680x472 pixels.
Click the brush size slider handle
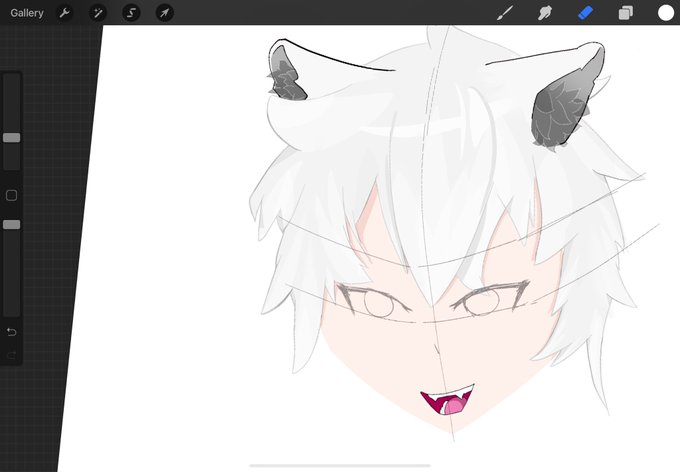pos(12,138)
